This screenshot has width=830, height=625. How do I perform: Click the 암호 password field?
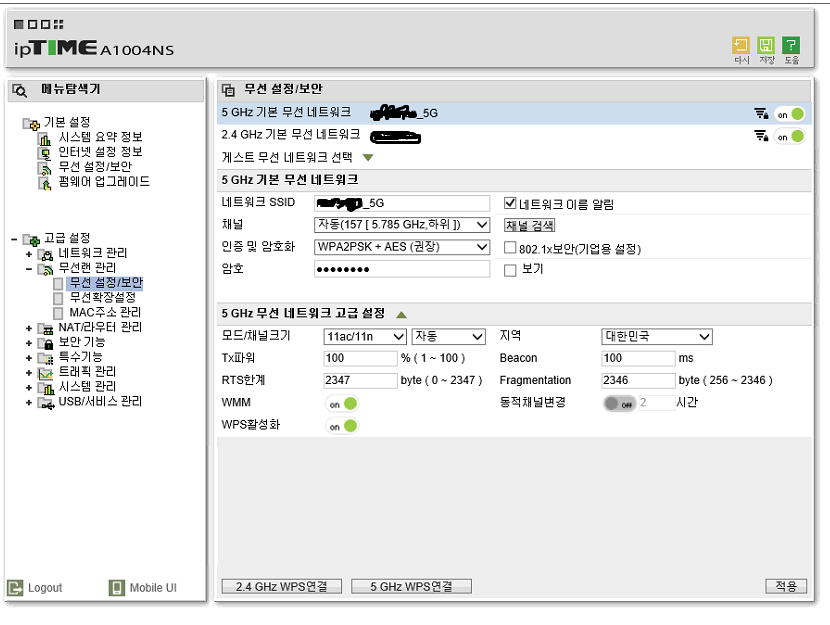pos(402,269)
